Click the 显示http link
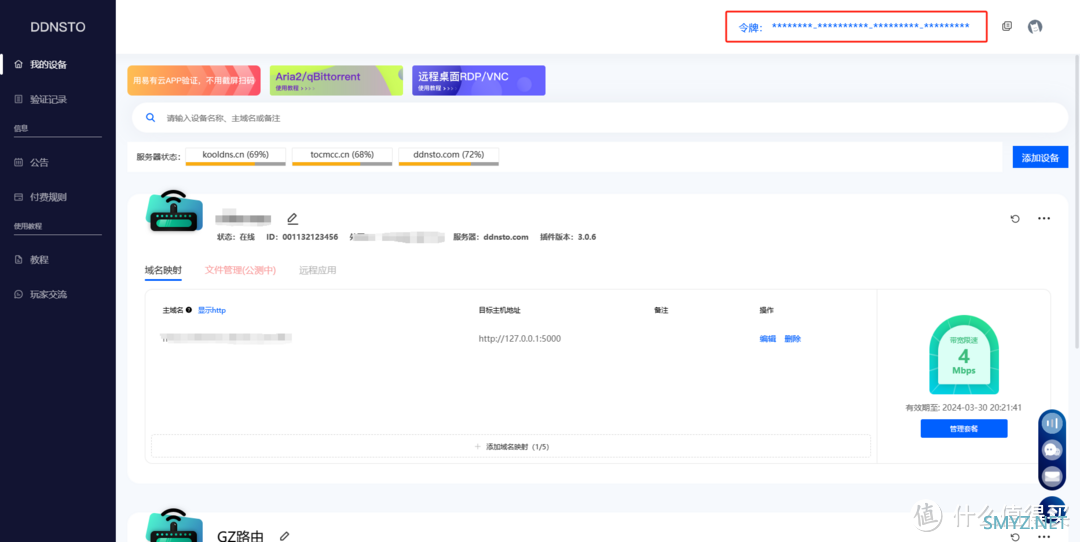The width and height of the screenshot is (1080, 542). click(x=212, y=310)
